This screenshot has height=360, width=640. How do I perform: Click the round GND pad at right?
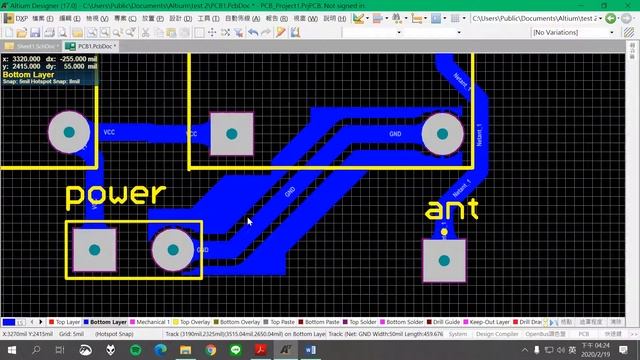click(442, 134)
